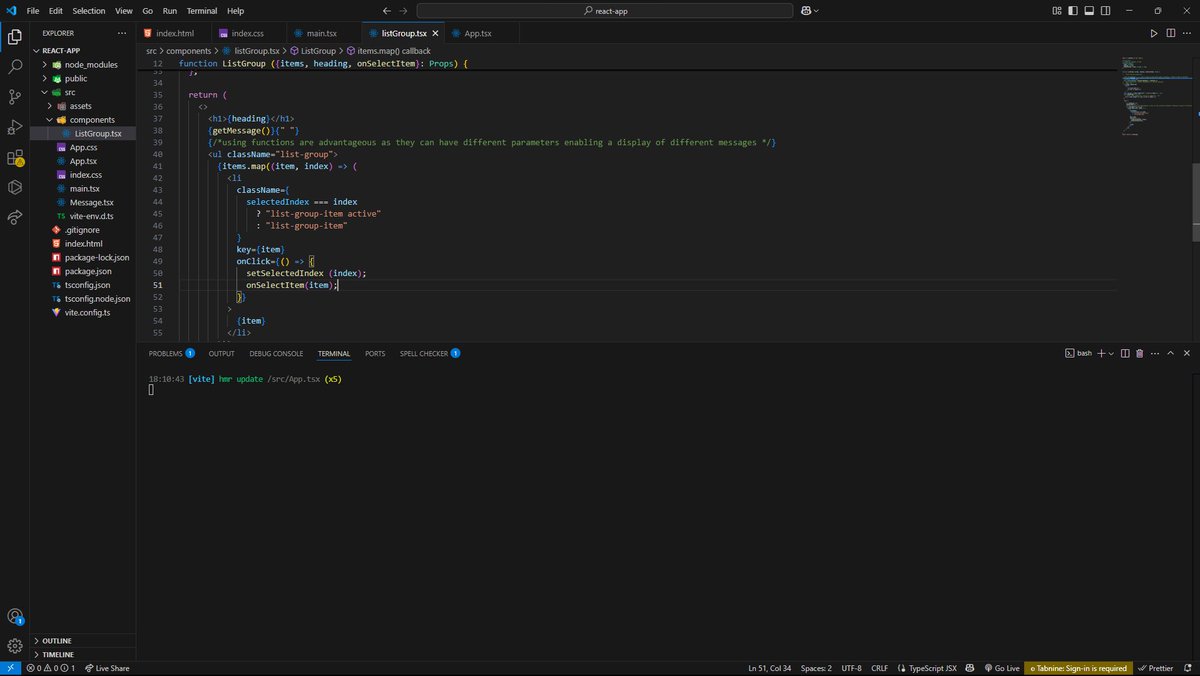
Task: Go back with the left arrow
Action: (387, 10)
